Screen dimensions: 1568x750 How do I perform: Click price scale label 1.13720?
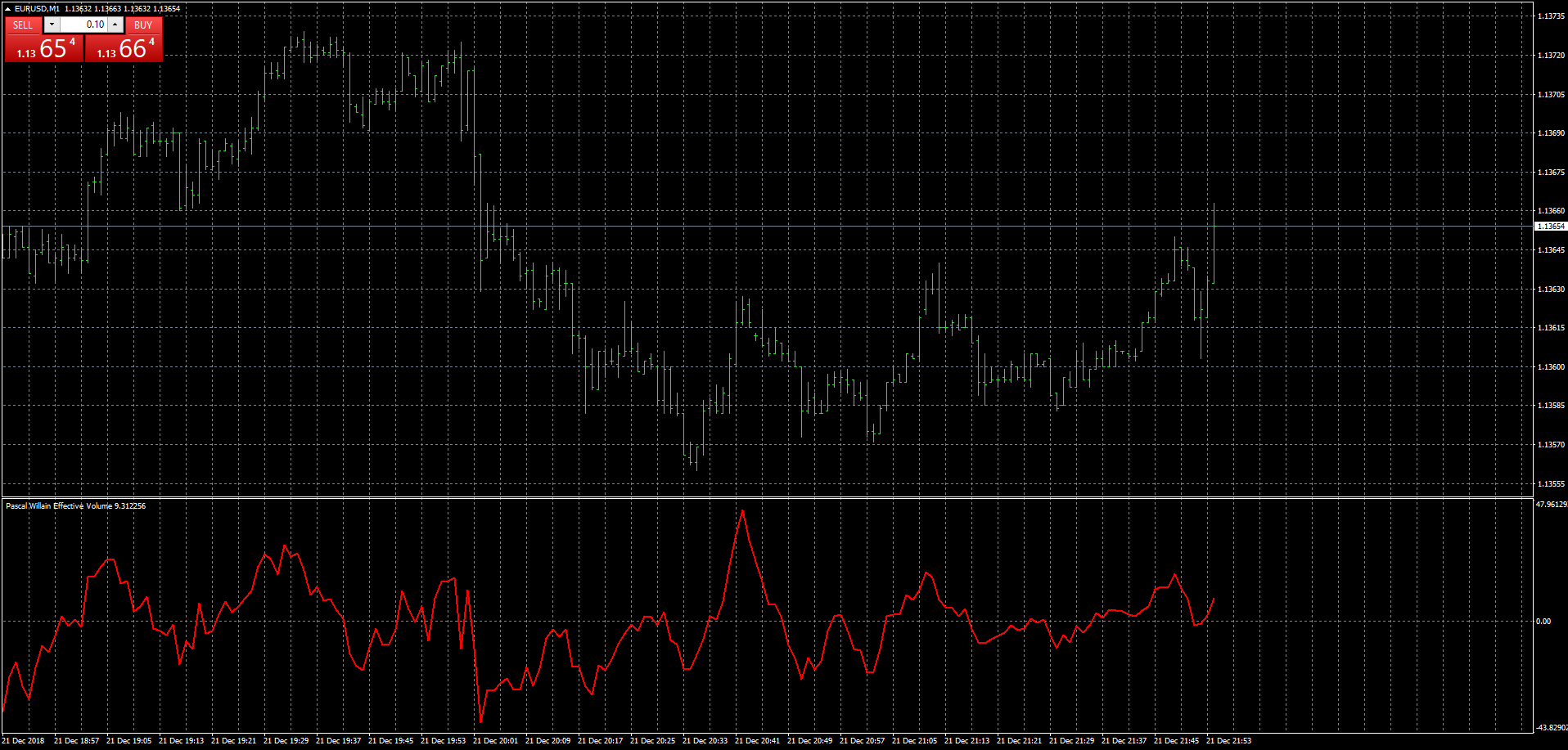coord(1551,56)
